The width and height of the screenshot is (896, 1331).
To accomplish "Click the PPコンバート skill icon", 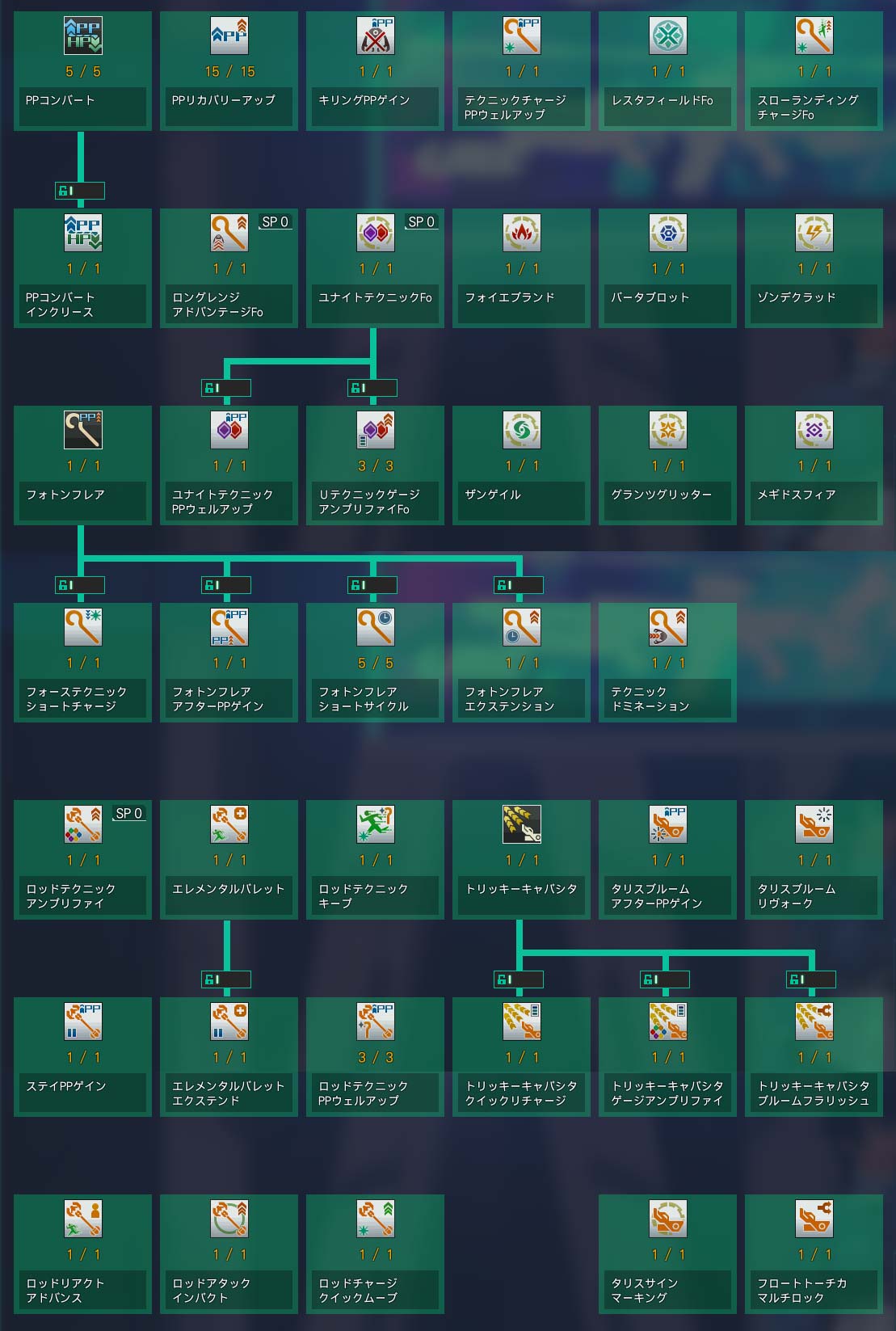I will tap(82, 36).
